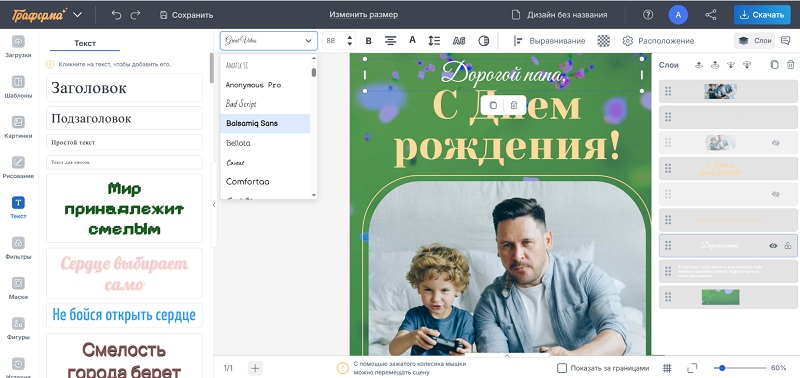Open text color picker A icon
Viewport: 800px width, 378px height.
coord(413,40)
